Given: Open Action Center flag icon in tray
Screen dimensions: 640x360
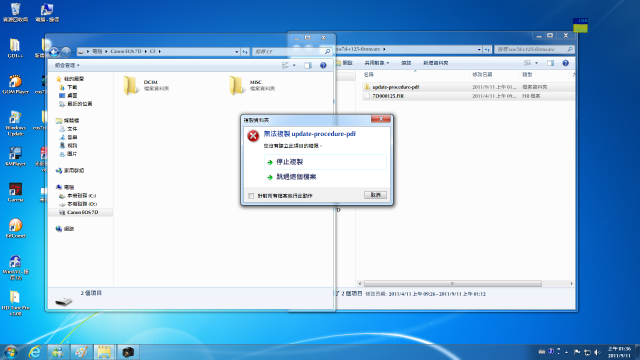Looking at the screenshot, I should coord(577,352).
